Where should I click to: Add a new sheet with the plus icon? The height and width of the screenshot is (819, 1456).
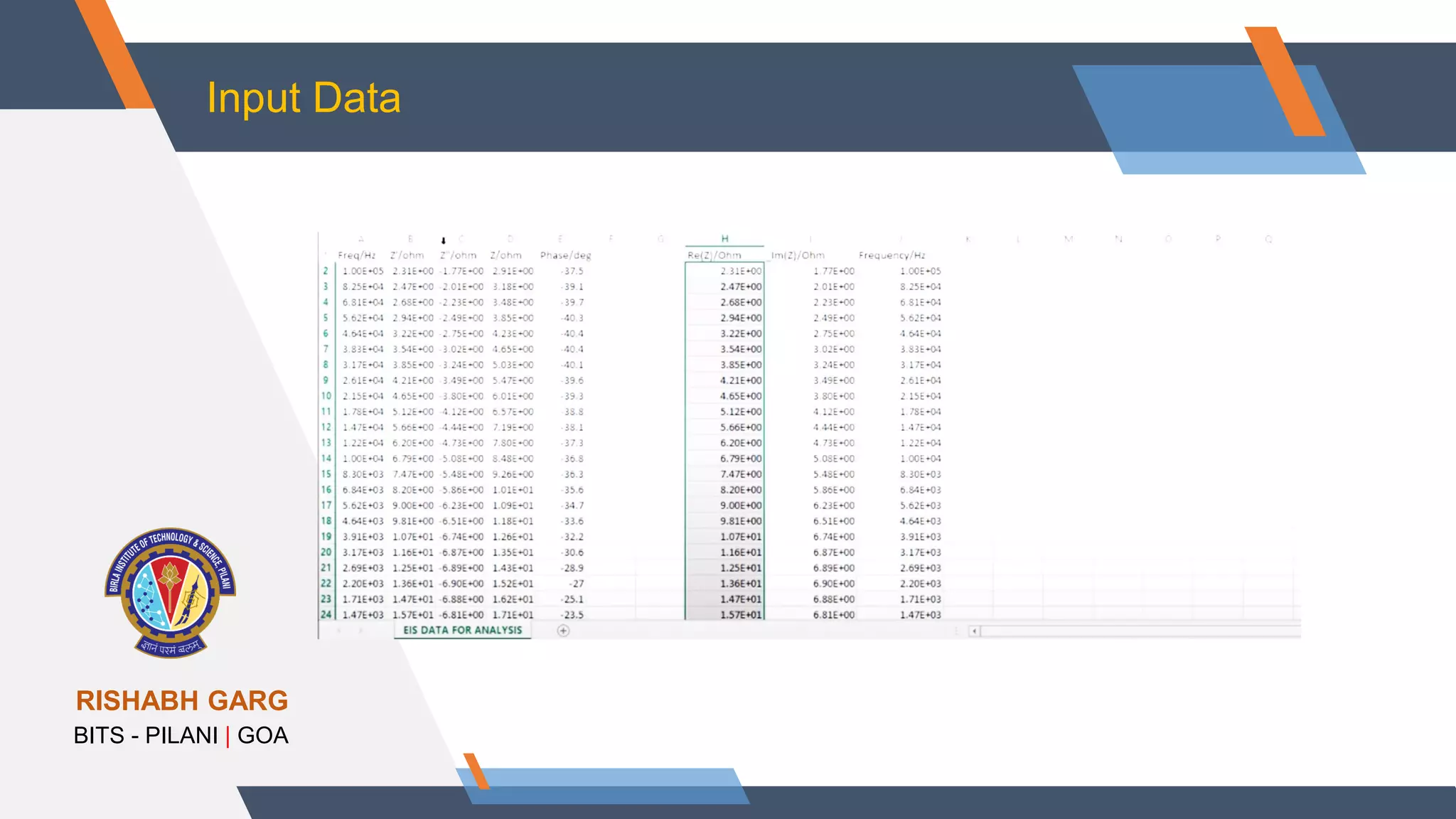coord(563,631)
